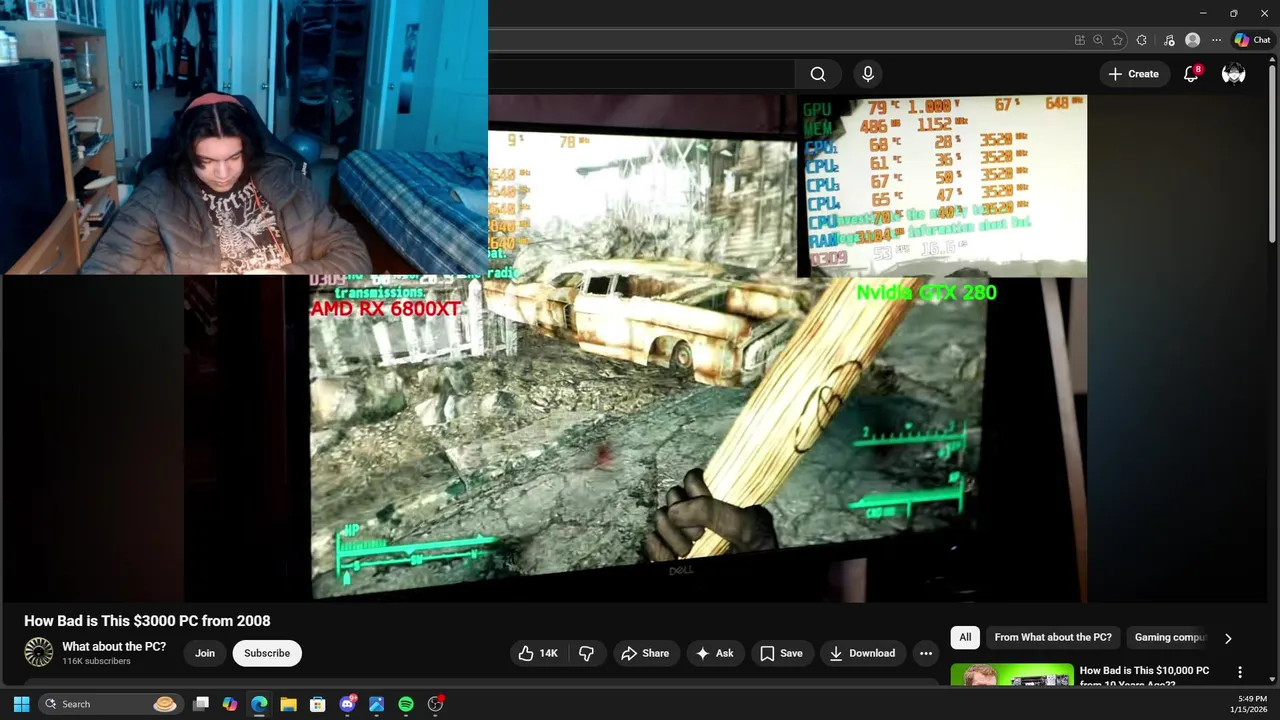Click the YouTube search magnifier button
Screen dimensions: 1280x720
coord(818,74)
